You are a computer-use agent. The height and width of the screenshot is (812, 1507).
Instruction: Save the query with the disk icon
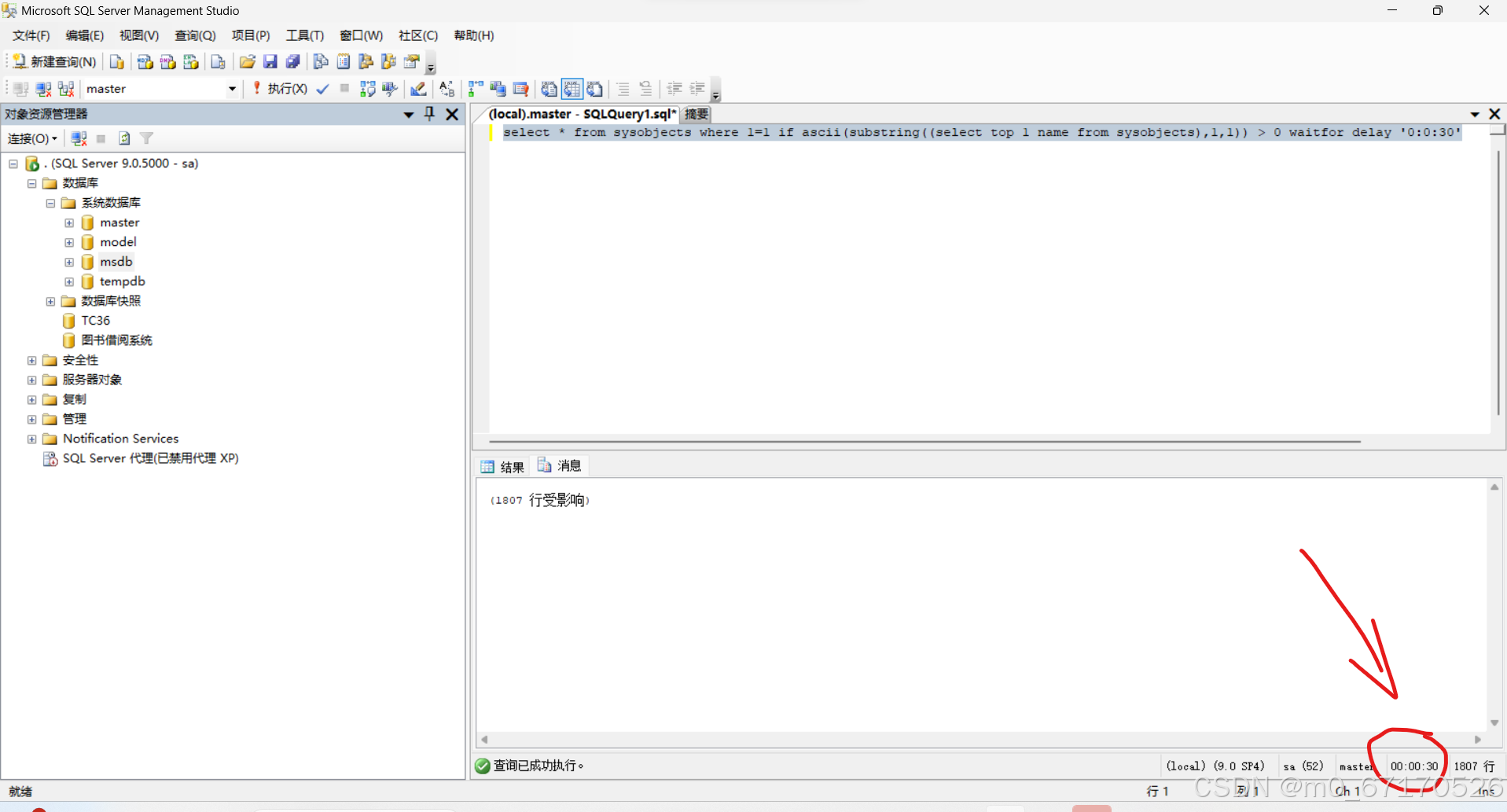(270, 61)
